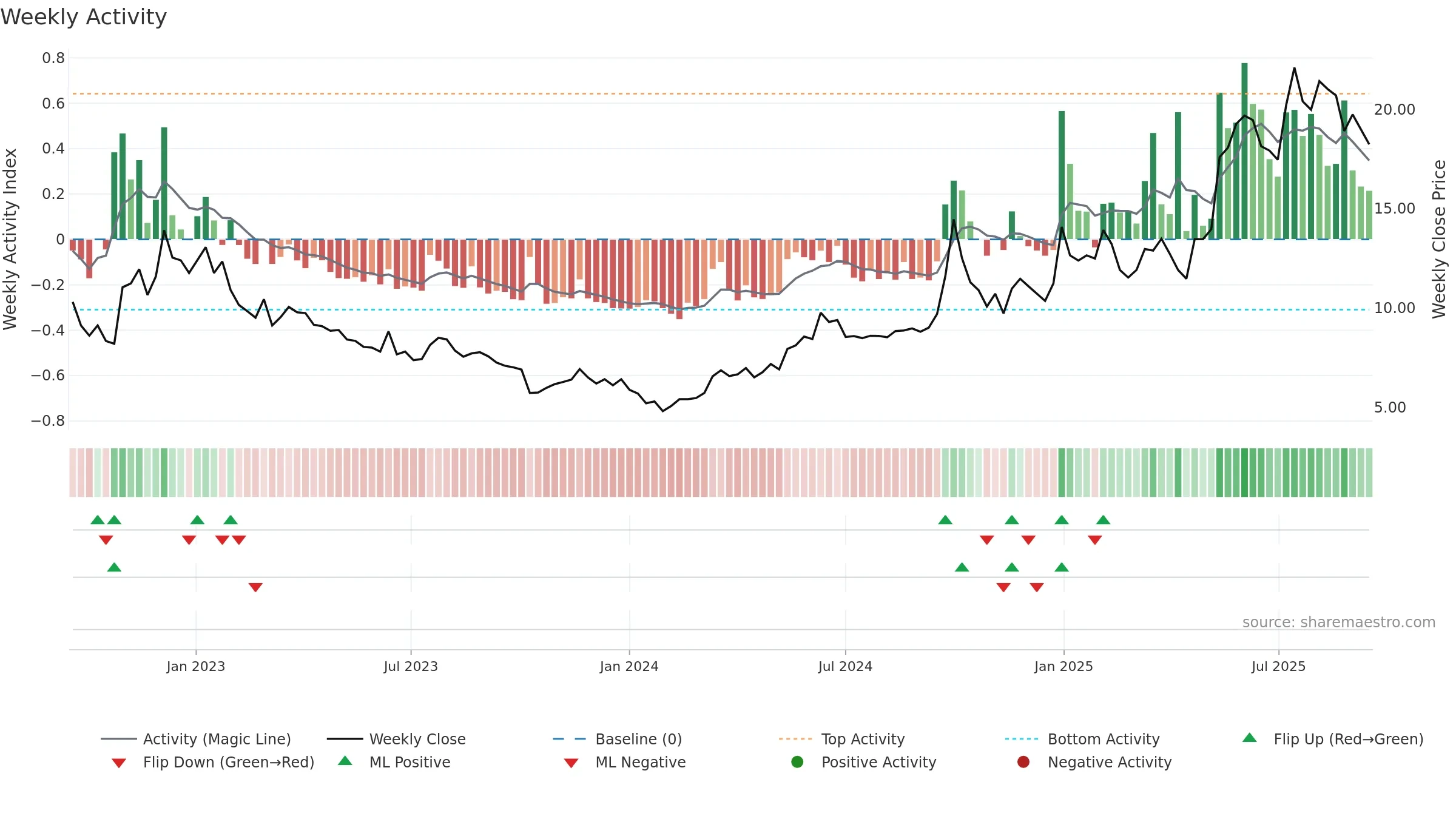Image resolution: width=1456 pixels, height=819 pixels.
Task: Toggle Bottom Activity legend entry
Action: tap(1082, 739)
